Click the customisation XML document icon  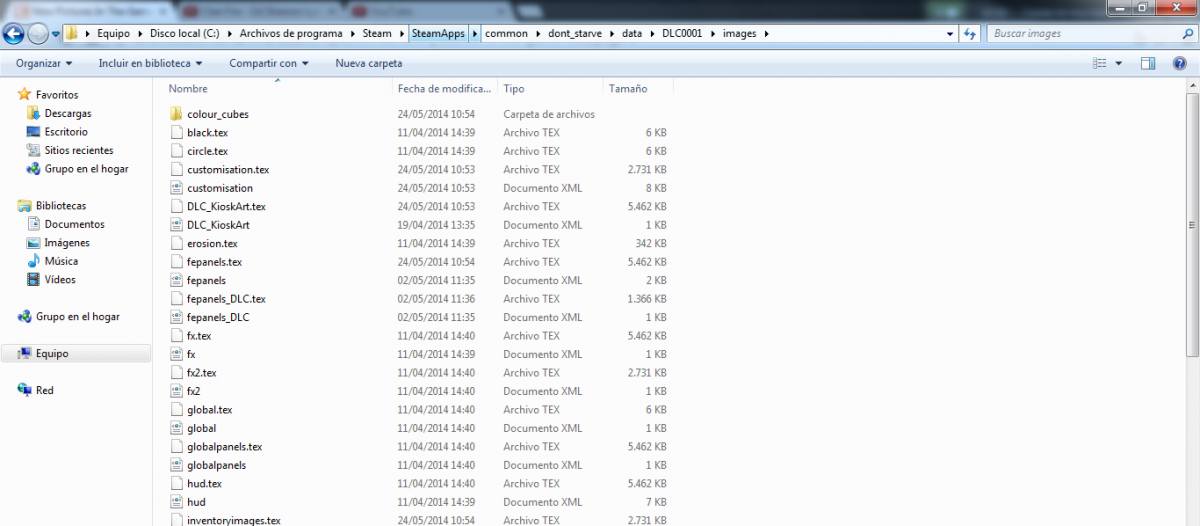click(177, 188)
